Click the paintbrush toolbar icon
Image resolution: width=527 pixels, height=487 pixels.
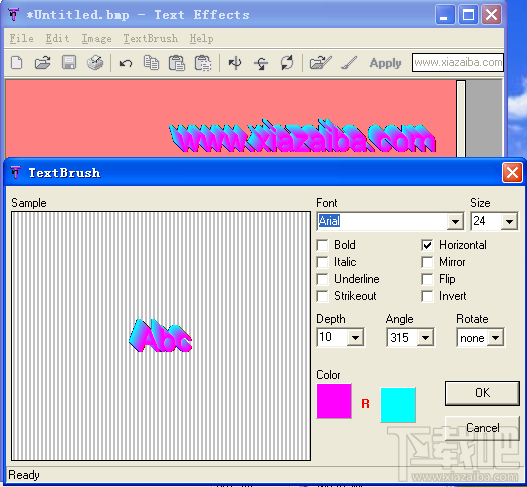(349, 63)
